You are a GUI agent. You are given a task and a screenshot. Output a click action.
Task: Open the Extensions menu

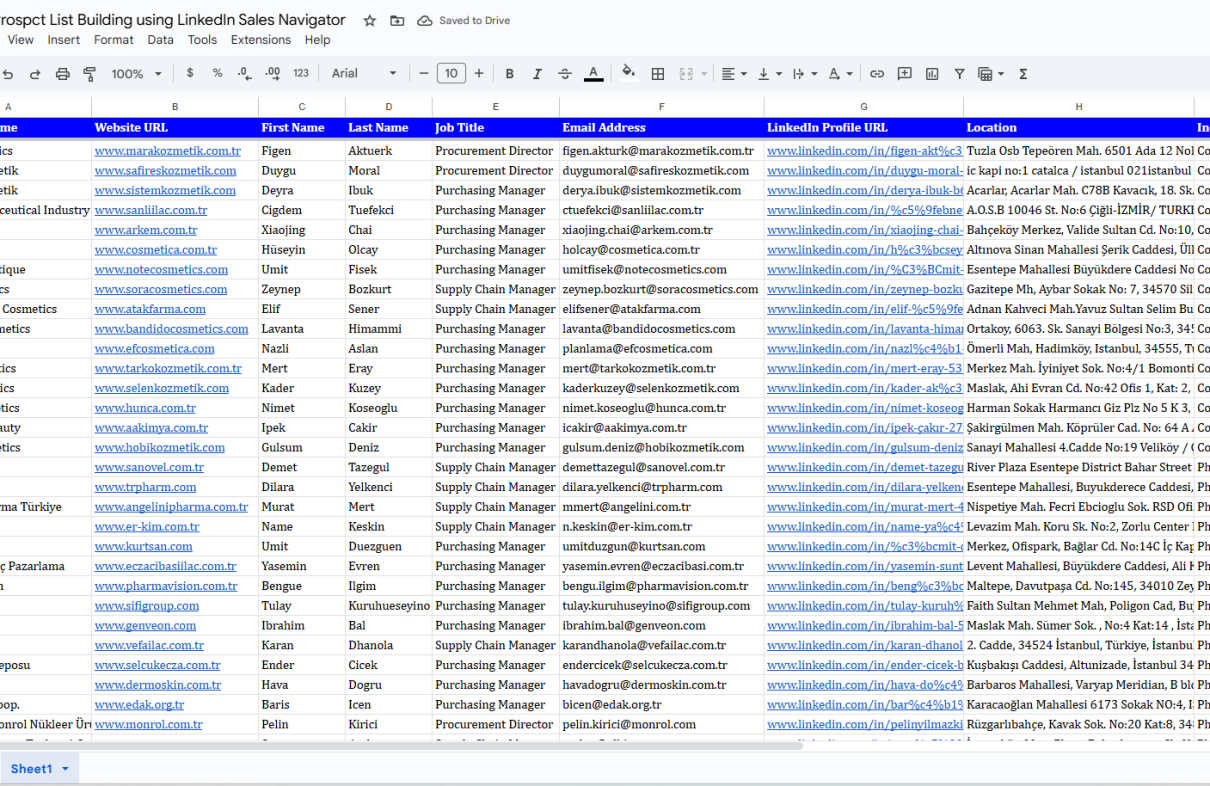(261, 40)
